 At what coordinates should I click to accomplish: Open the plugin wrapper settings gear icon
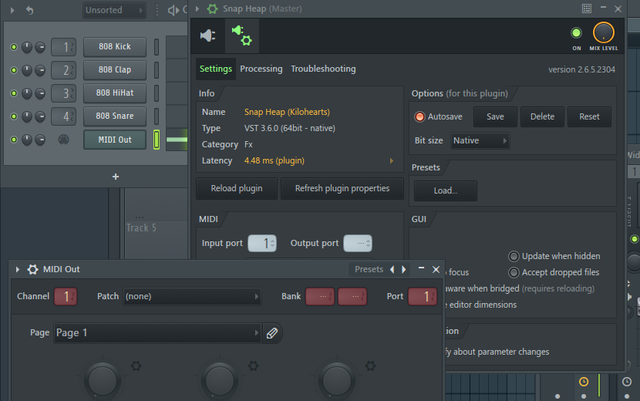(242, 36)
